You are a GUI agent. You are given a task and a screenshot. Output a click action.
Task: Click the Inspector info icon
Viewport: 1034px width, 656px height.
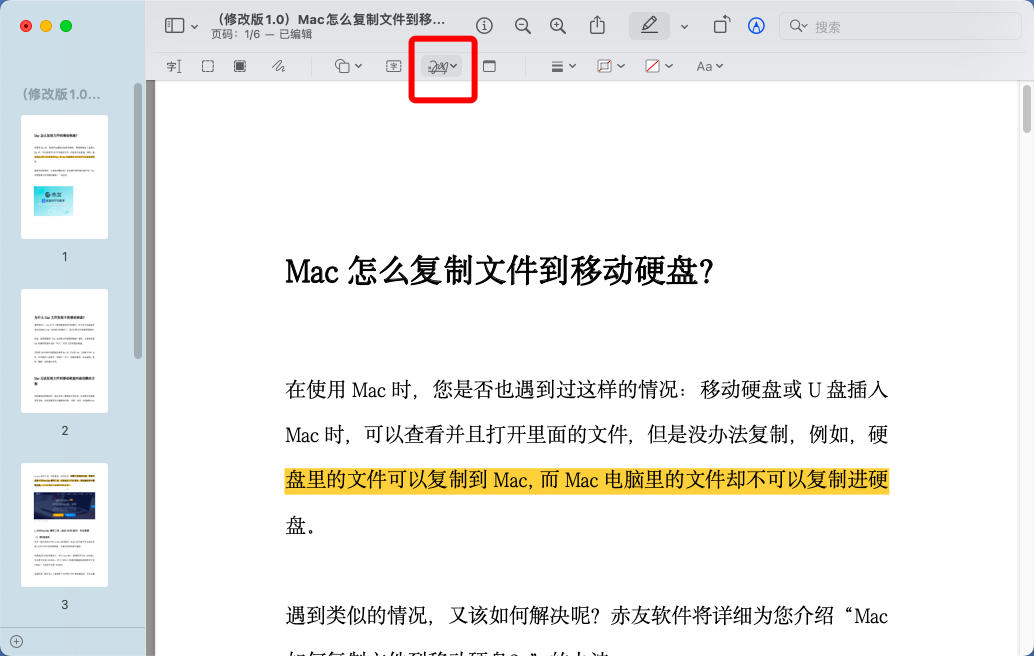tap(485, 26)
